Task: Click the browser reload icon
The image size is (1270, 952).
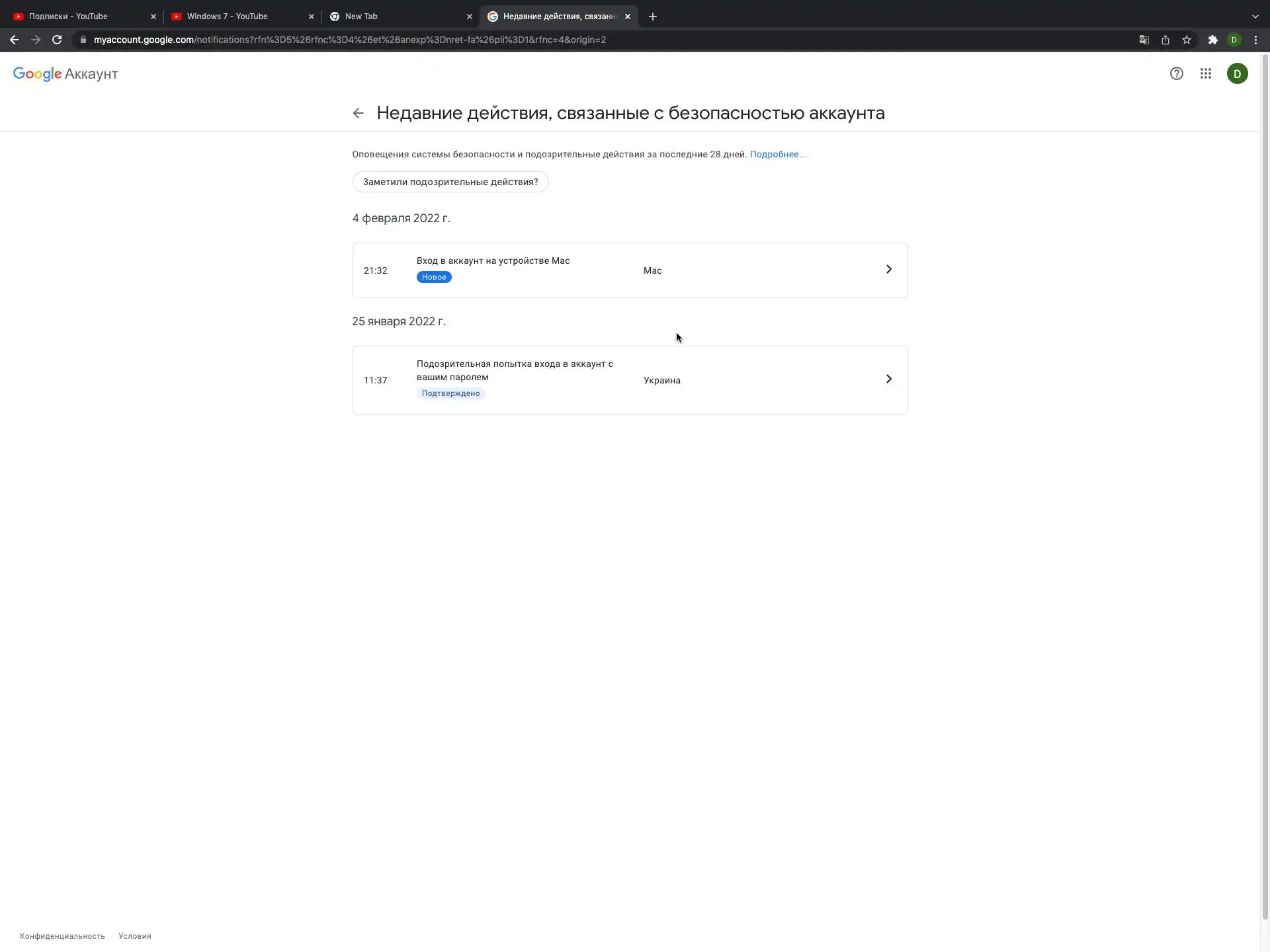Action: point(57,40)
